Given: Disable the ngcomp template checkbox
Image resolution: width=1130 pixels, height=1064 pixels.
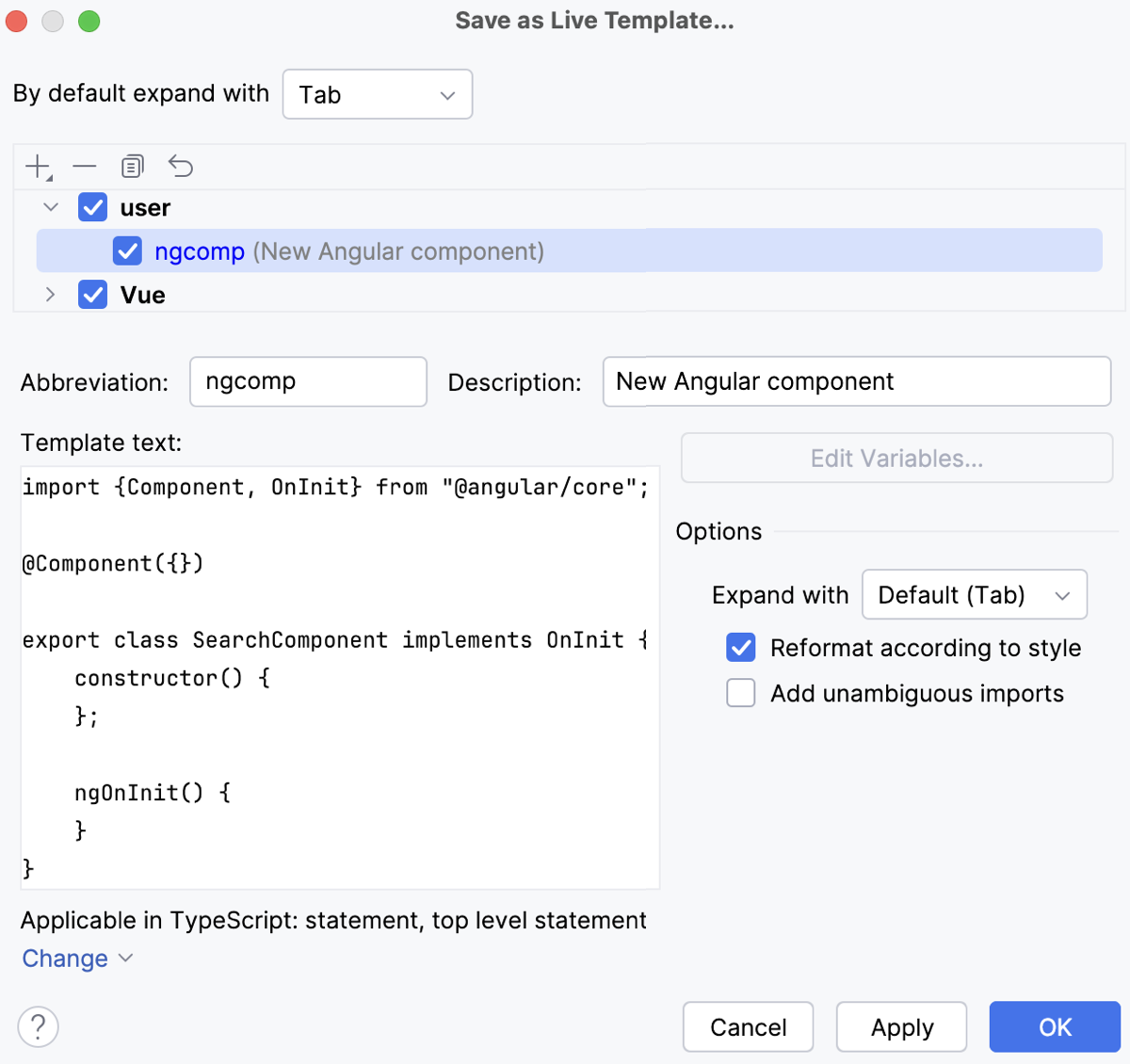Looking at the screenshot, I should click(127, 251).
